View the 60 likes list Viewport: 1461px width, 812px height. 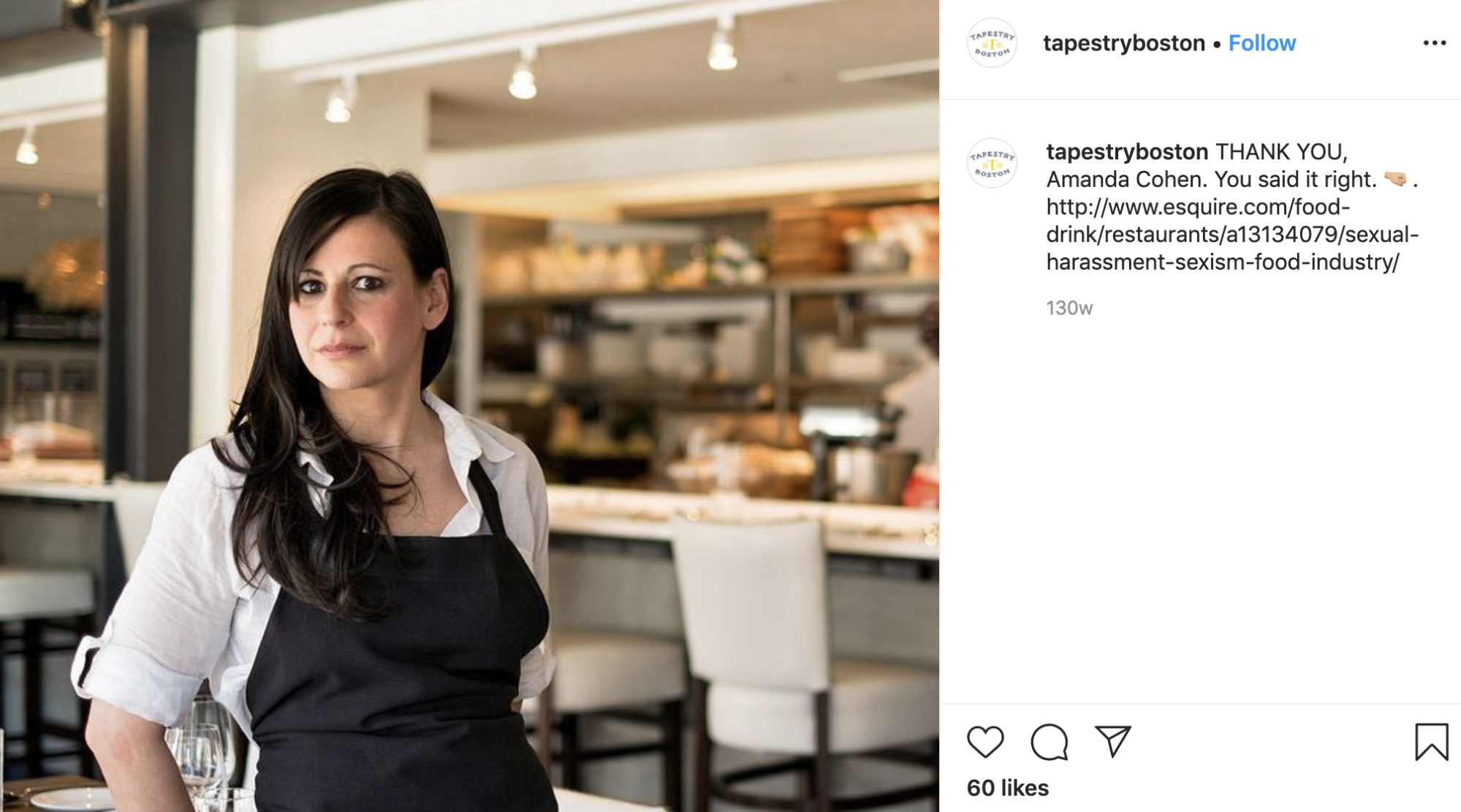(x=1007, y=788)
